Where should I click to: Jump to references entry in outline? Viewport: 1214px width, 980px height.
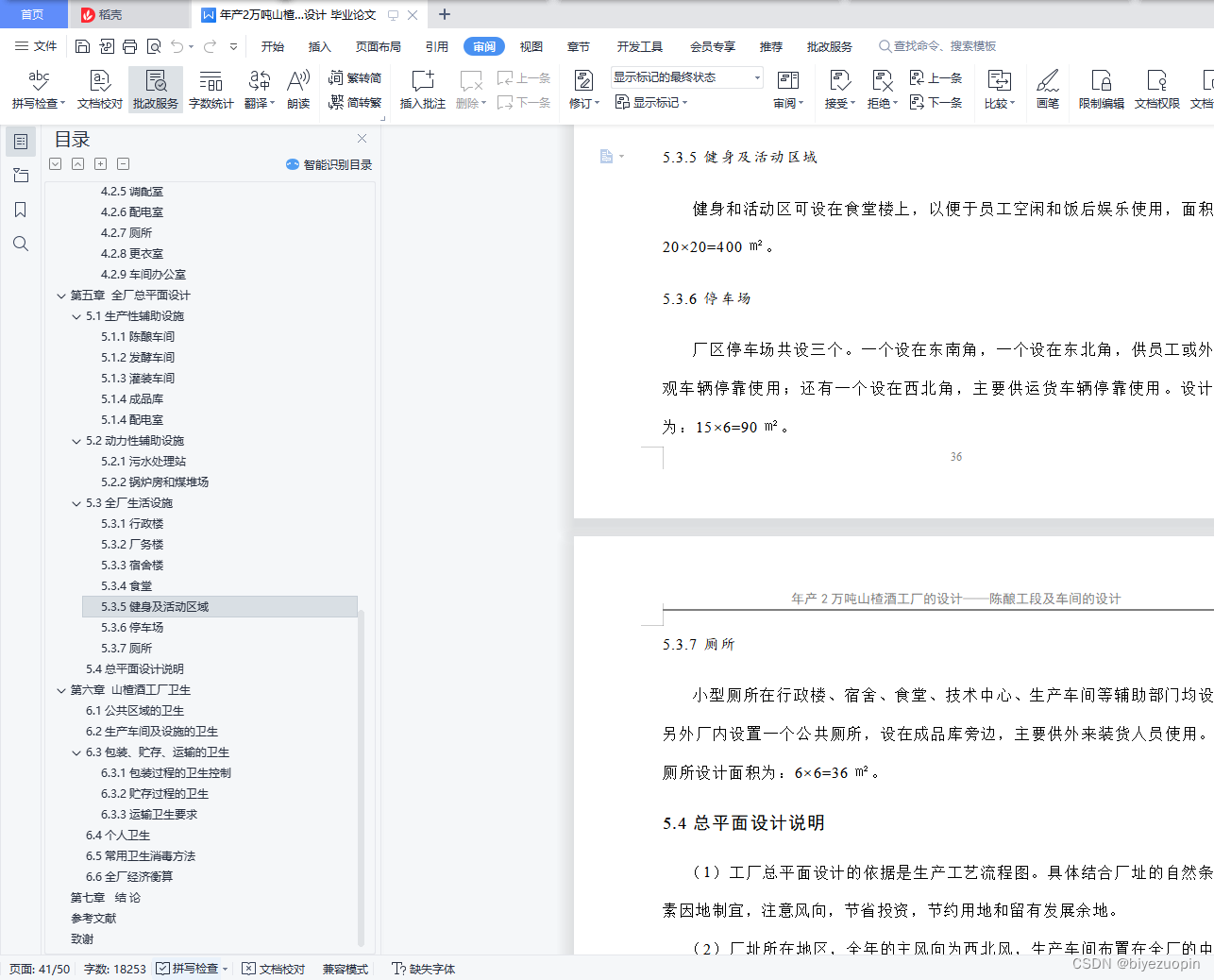tap(93, 919)
